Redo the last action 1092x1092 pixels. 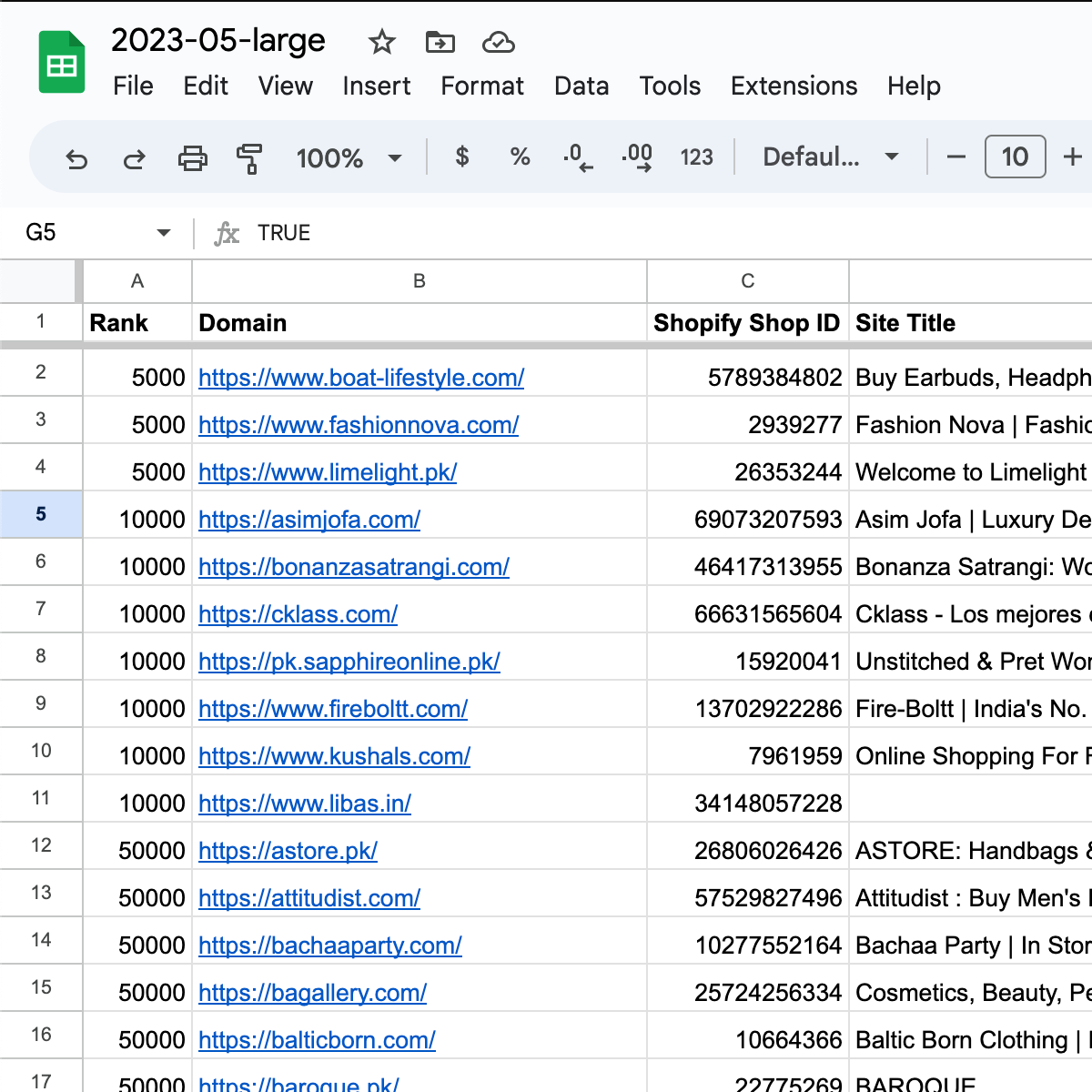click(135, 158)
